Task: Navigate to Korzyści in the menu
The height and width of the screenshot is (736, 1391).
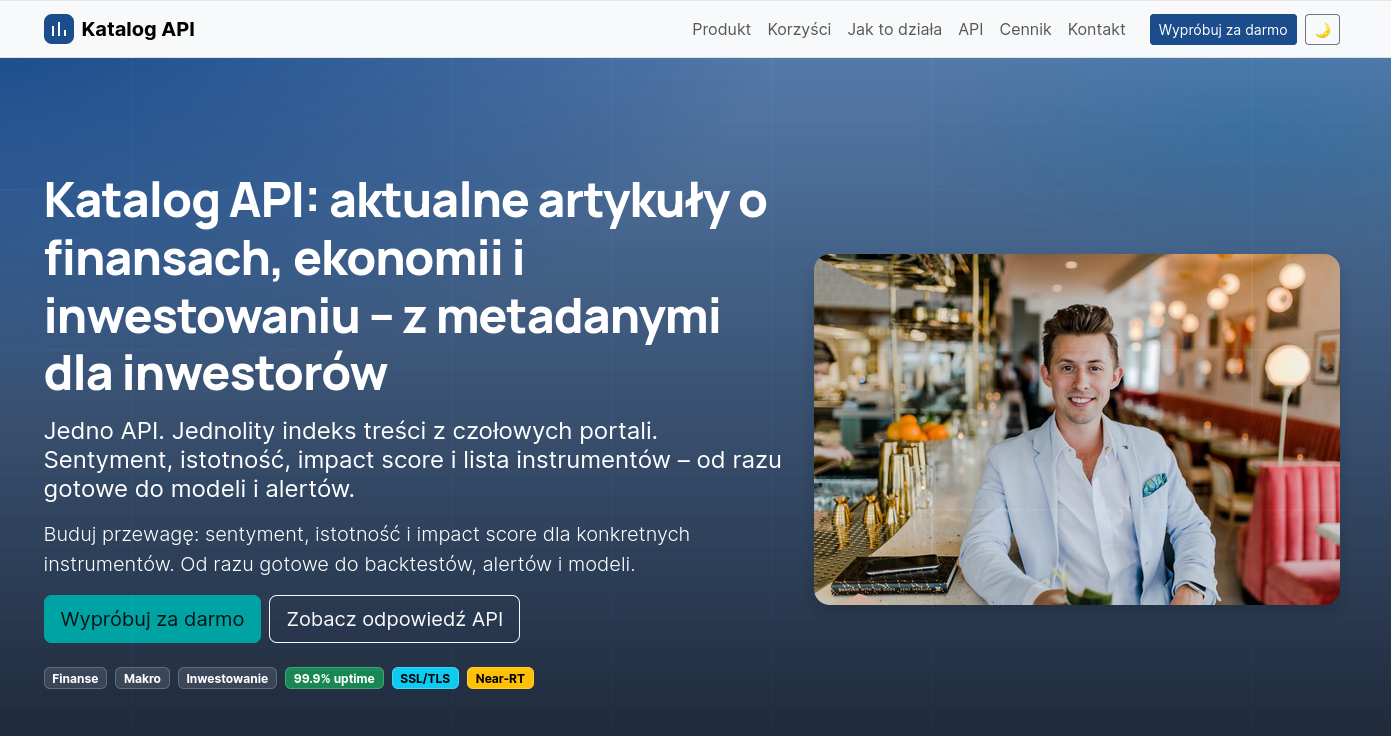Action: (x=799, y=29)
